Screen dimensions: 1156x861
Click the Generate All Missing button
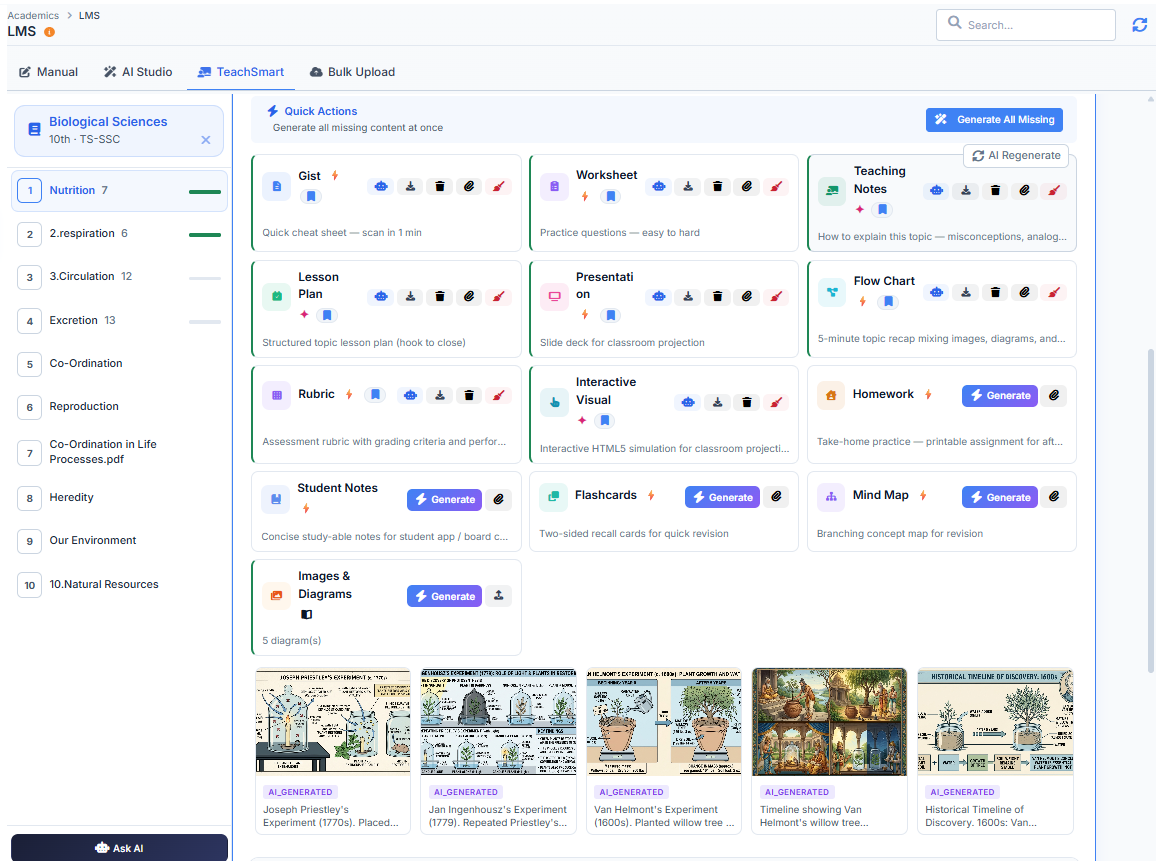995,119
